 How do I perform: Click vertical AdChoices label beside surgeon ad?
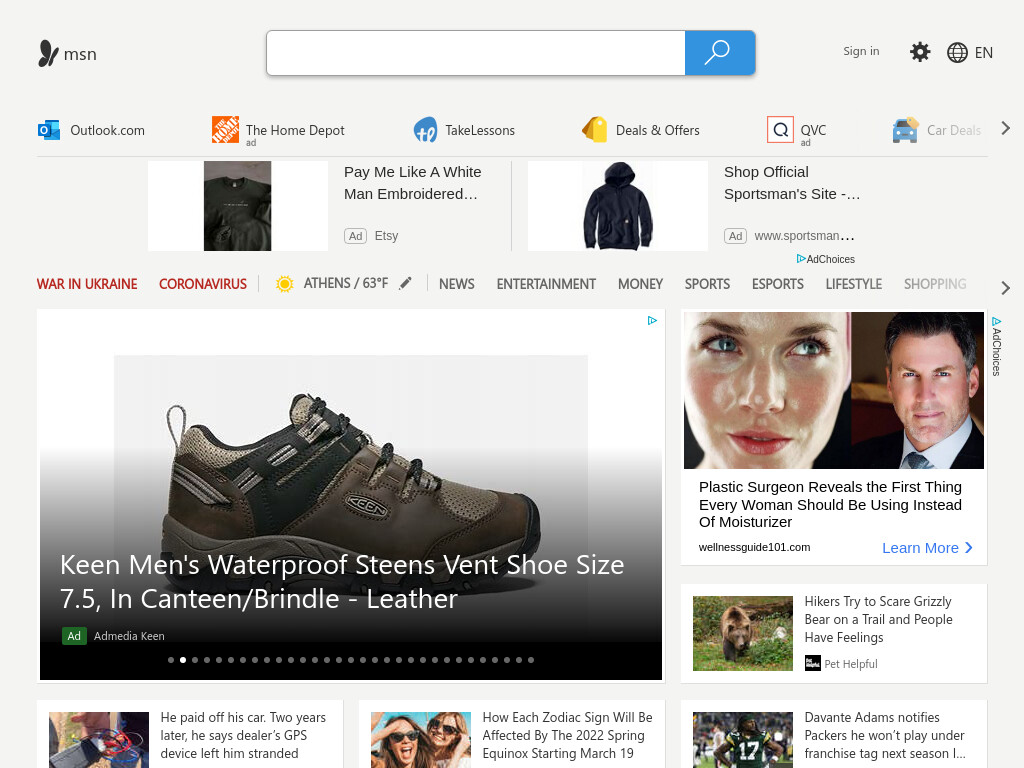[996, 347]
